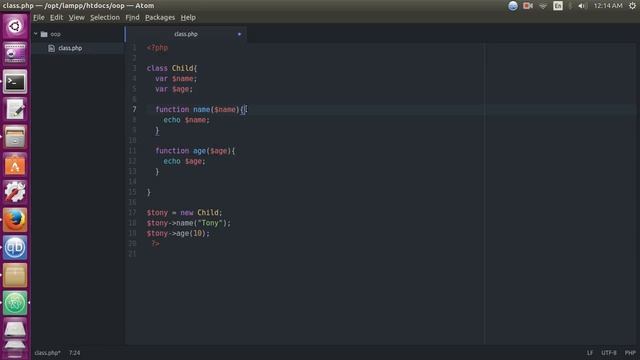
Task: Select the oop folder name in tree
Action: point(56,34)
